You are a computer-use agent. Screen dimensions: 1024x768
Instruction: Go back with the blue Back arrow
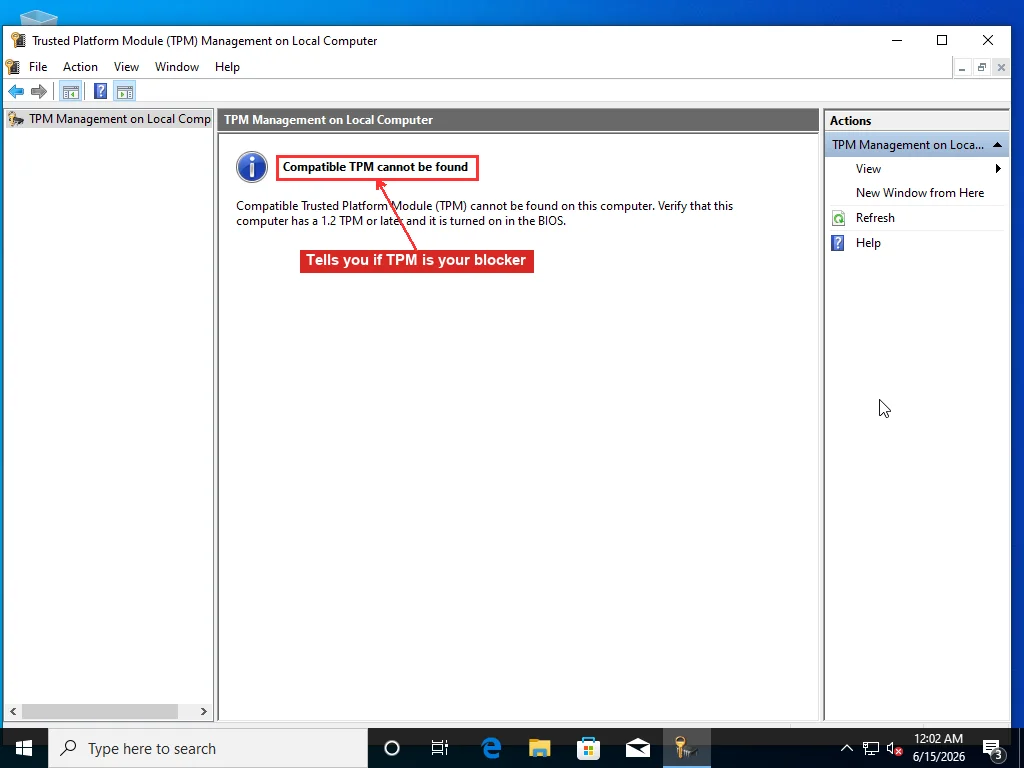tap(16, 91)
